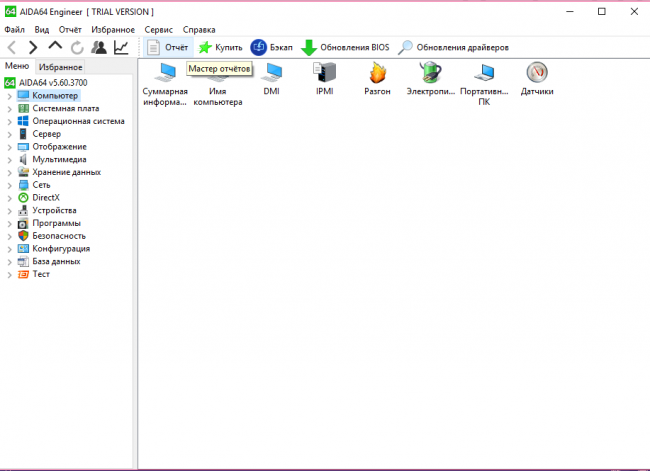The height and width of the screenshot is (471, 650).
Task: Click the Обновления драйверов button
Action: (x=453, y=47)
